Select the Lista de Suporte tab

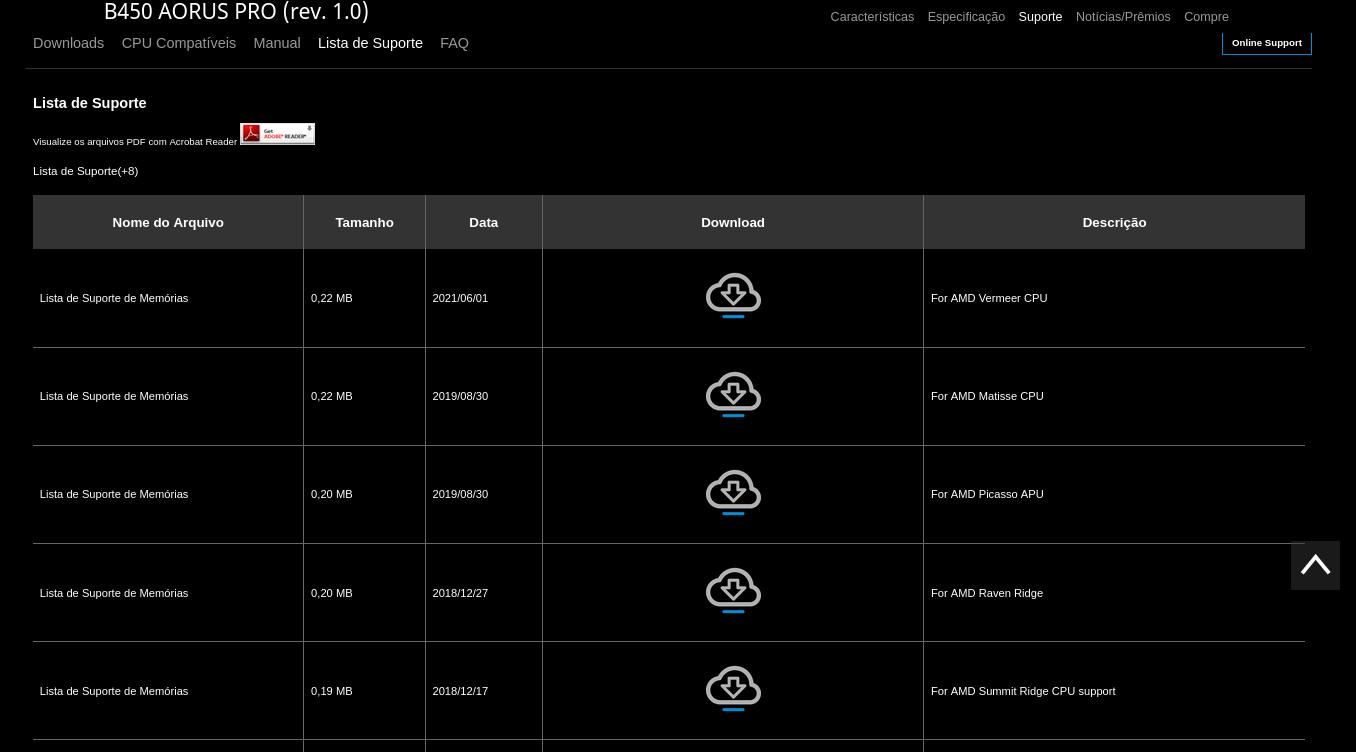tap(370, 43)
